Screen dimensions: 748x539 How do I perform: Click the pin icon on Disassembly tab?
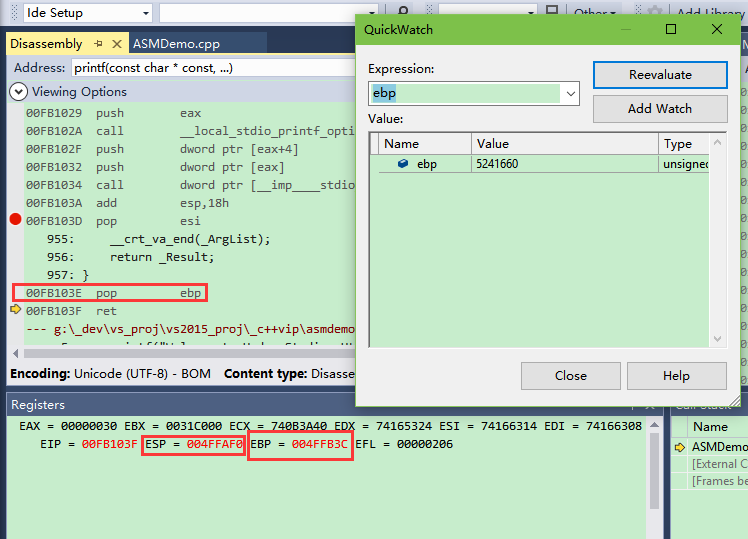click(98, 44)
